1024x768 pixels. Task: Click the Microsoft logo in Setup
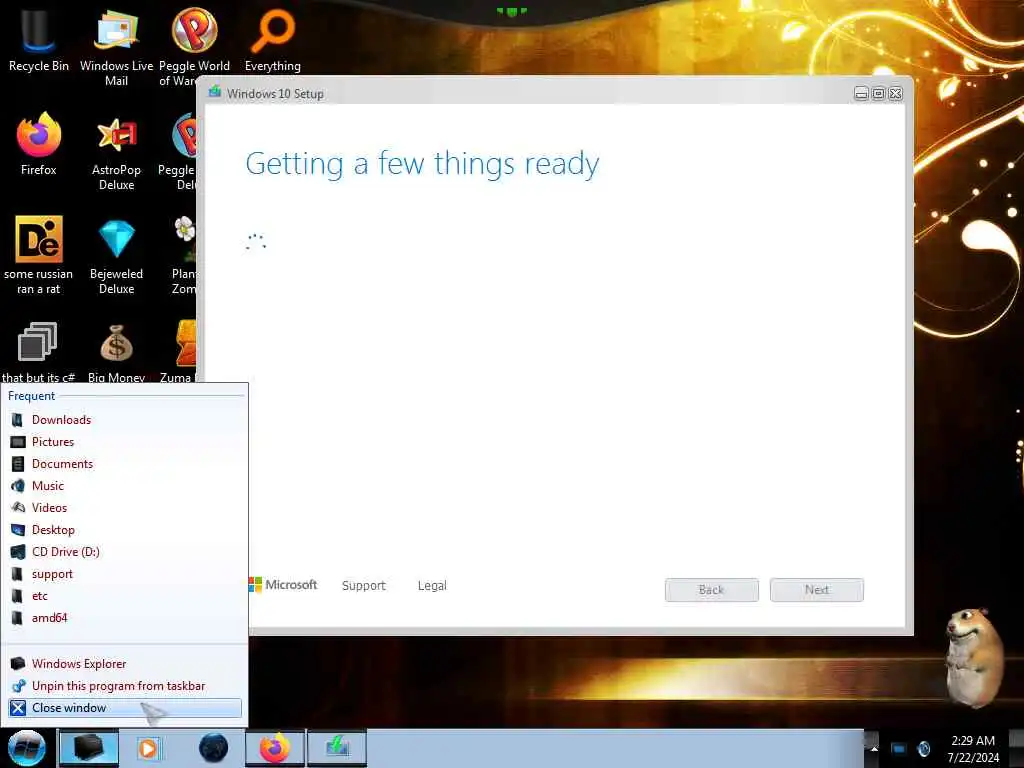coord(283,584)
